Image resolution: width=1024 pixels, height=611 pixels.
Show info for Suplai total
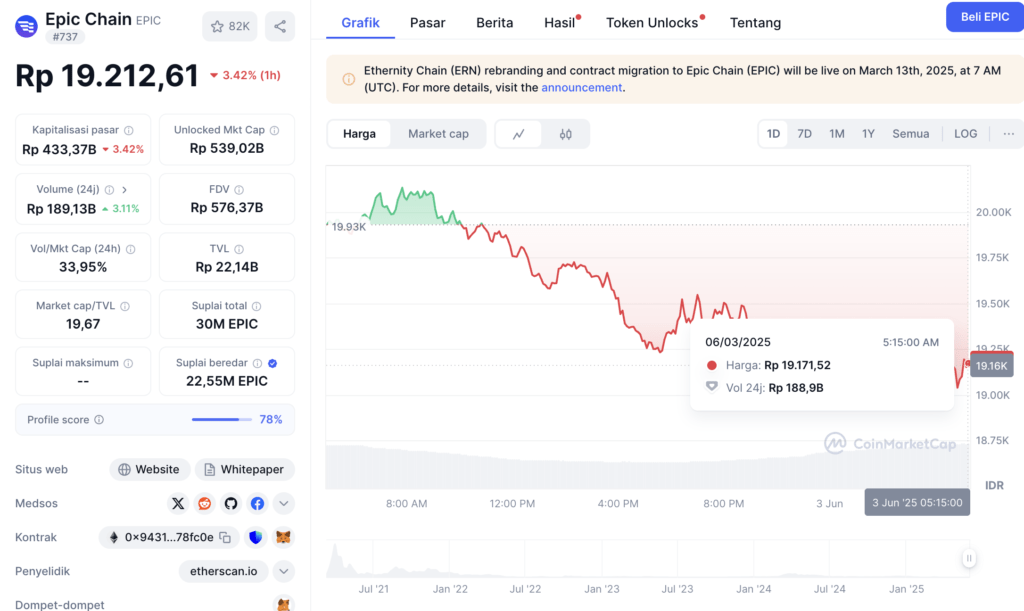click(257, 306)
